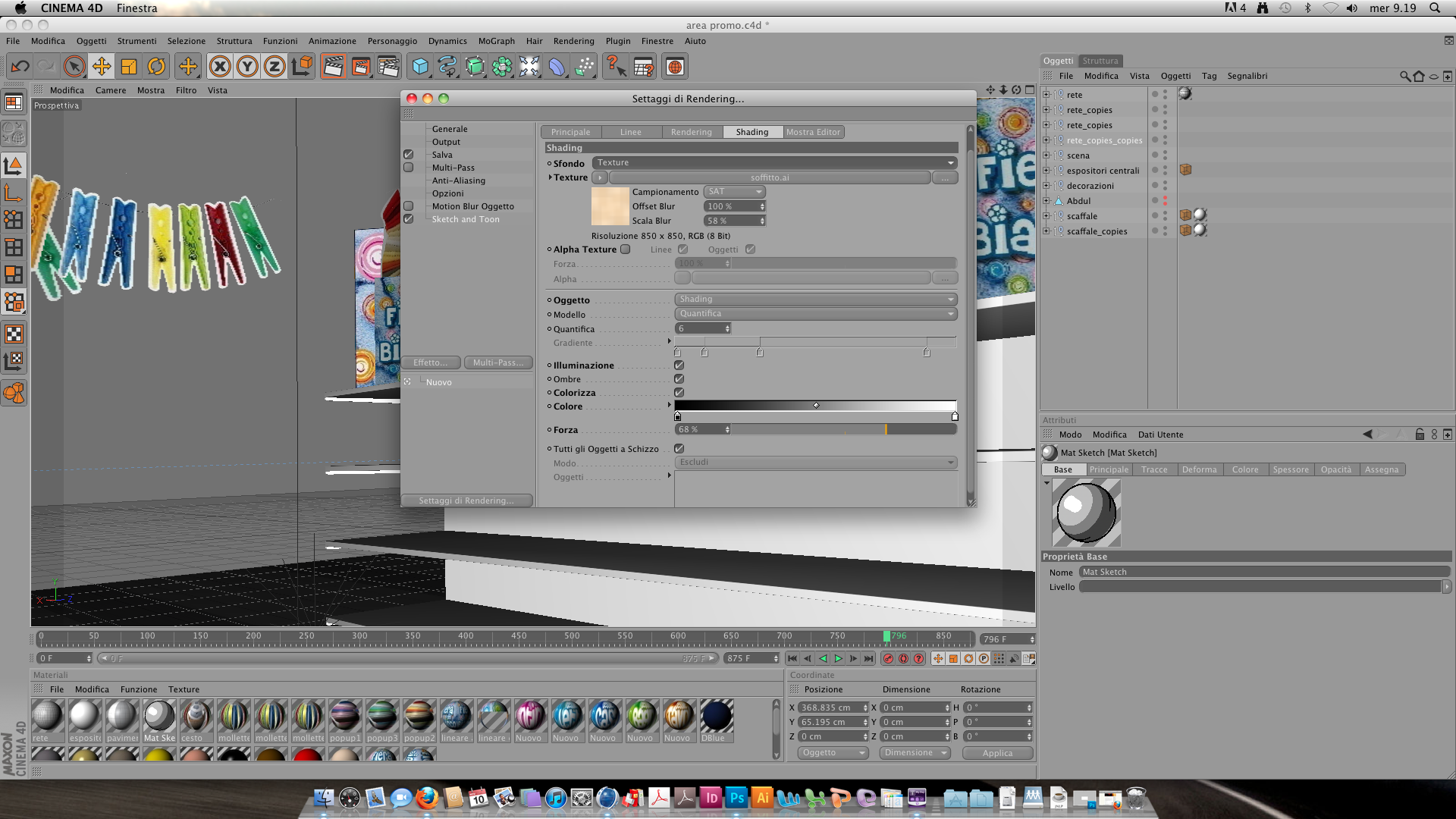
Task: Click the record keyframe button
Action: click(x=888, y=658)
